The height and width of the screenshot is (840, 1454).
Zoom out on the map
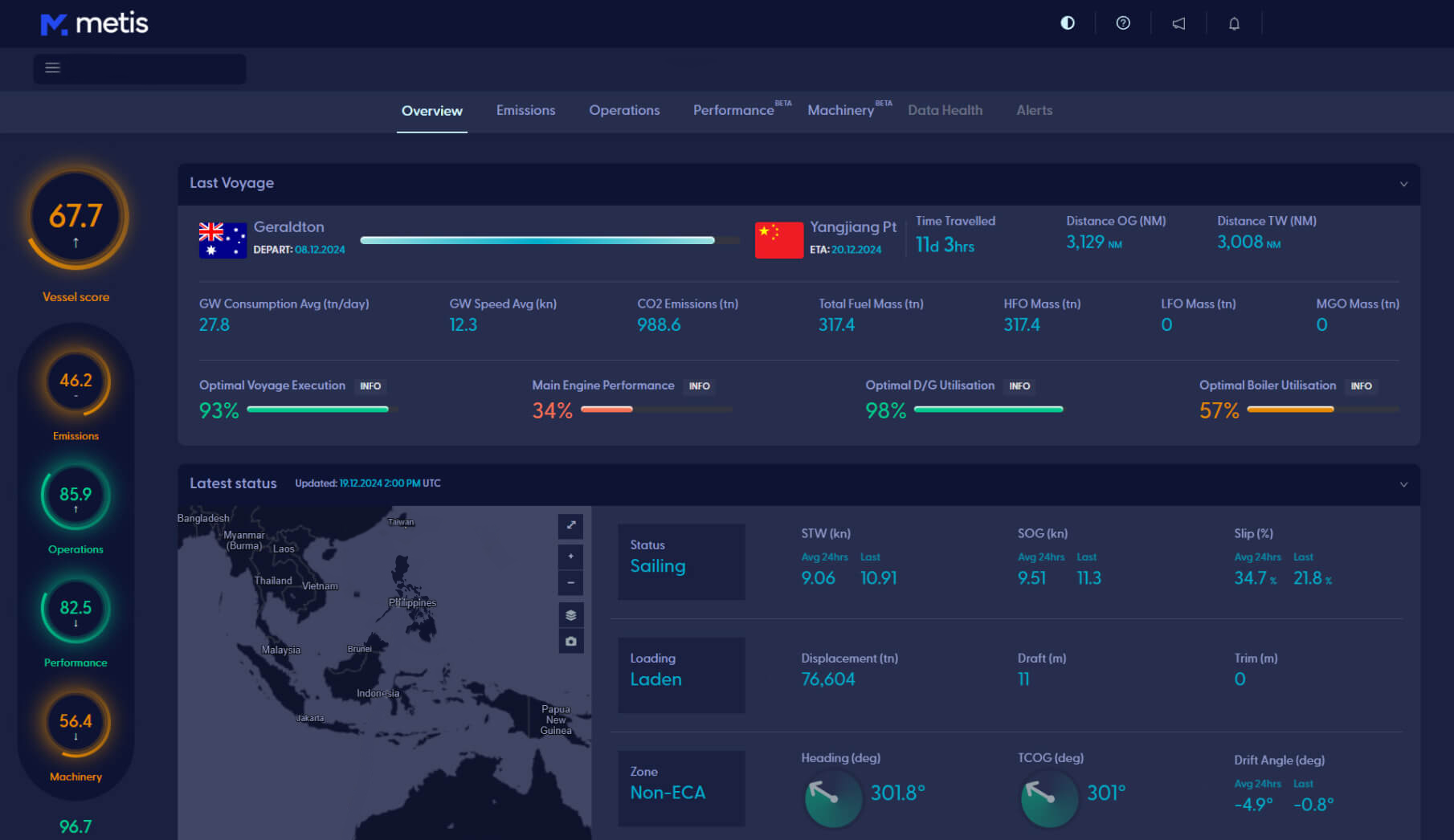click(x=571, y=583)
